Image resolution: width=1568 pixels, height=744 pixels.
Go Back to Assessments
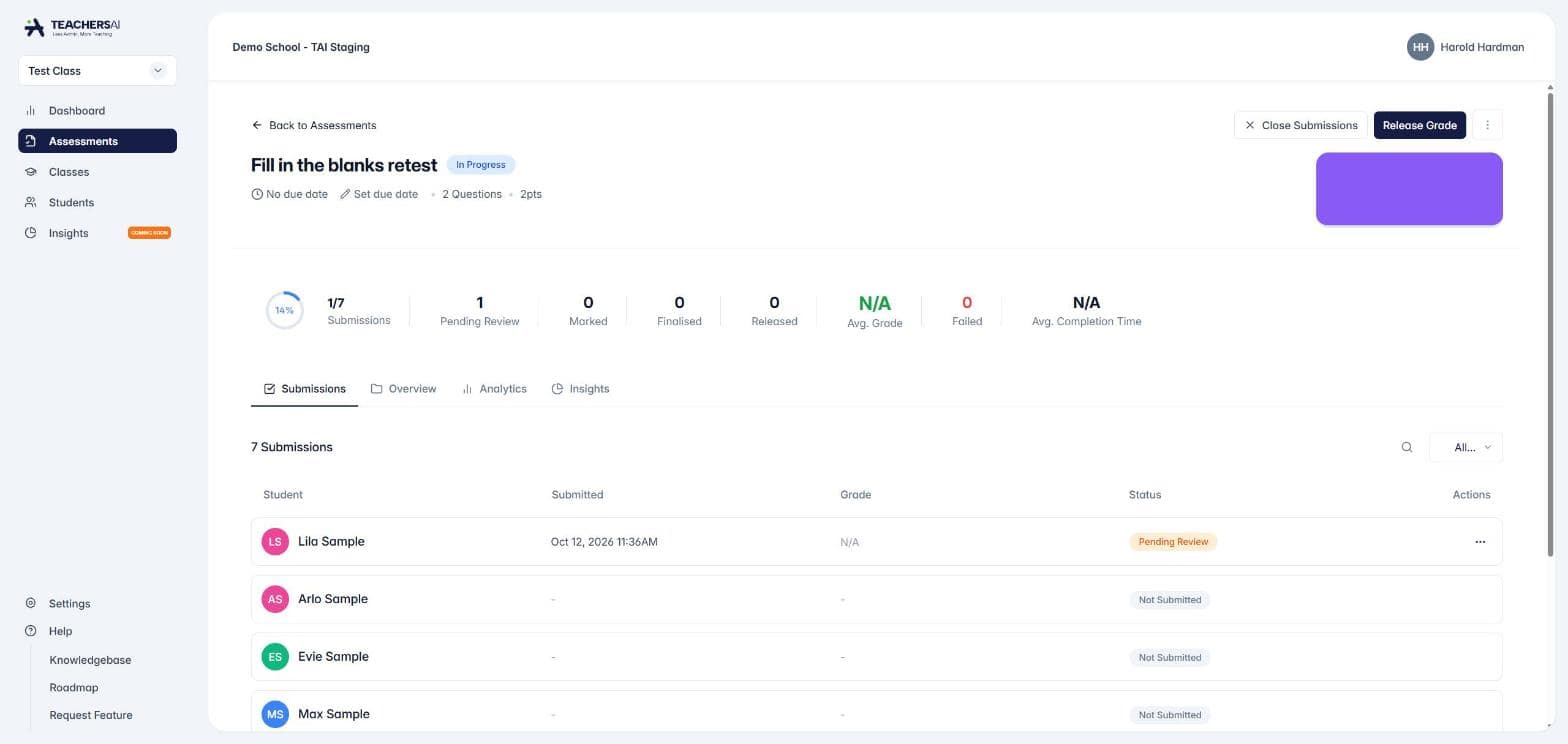[x=314, y=125]
